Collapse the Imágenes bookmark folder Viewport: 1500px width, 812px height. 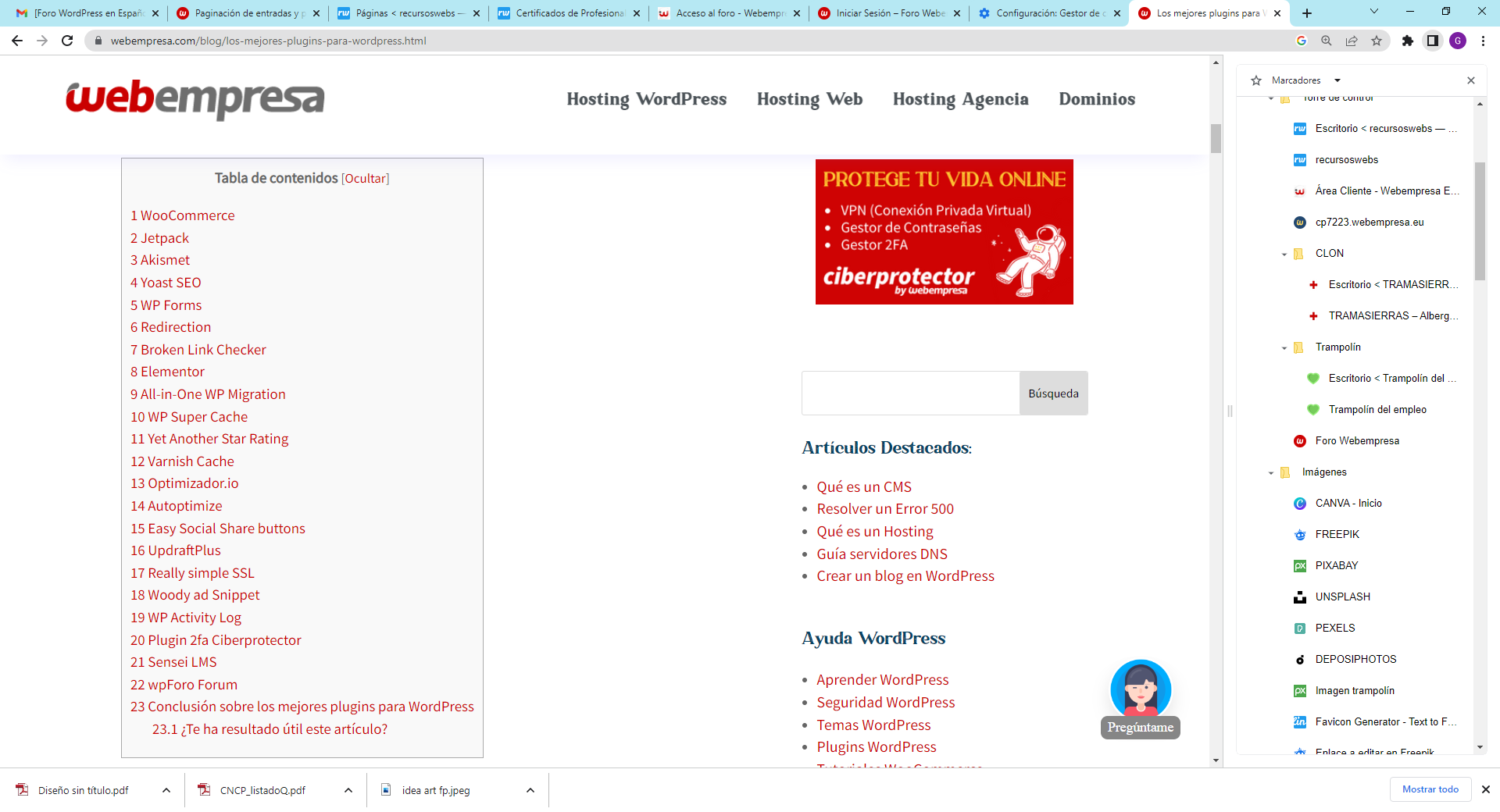coord(1271,472)
